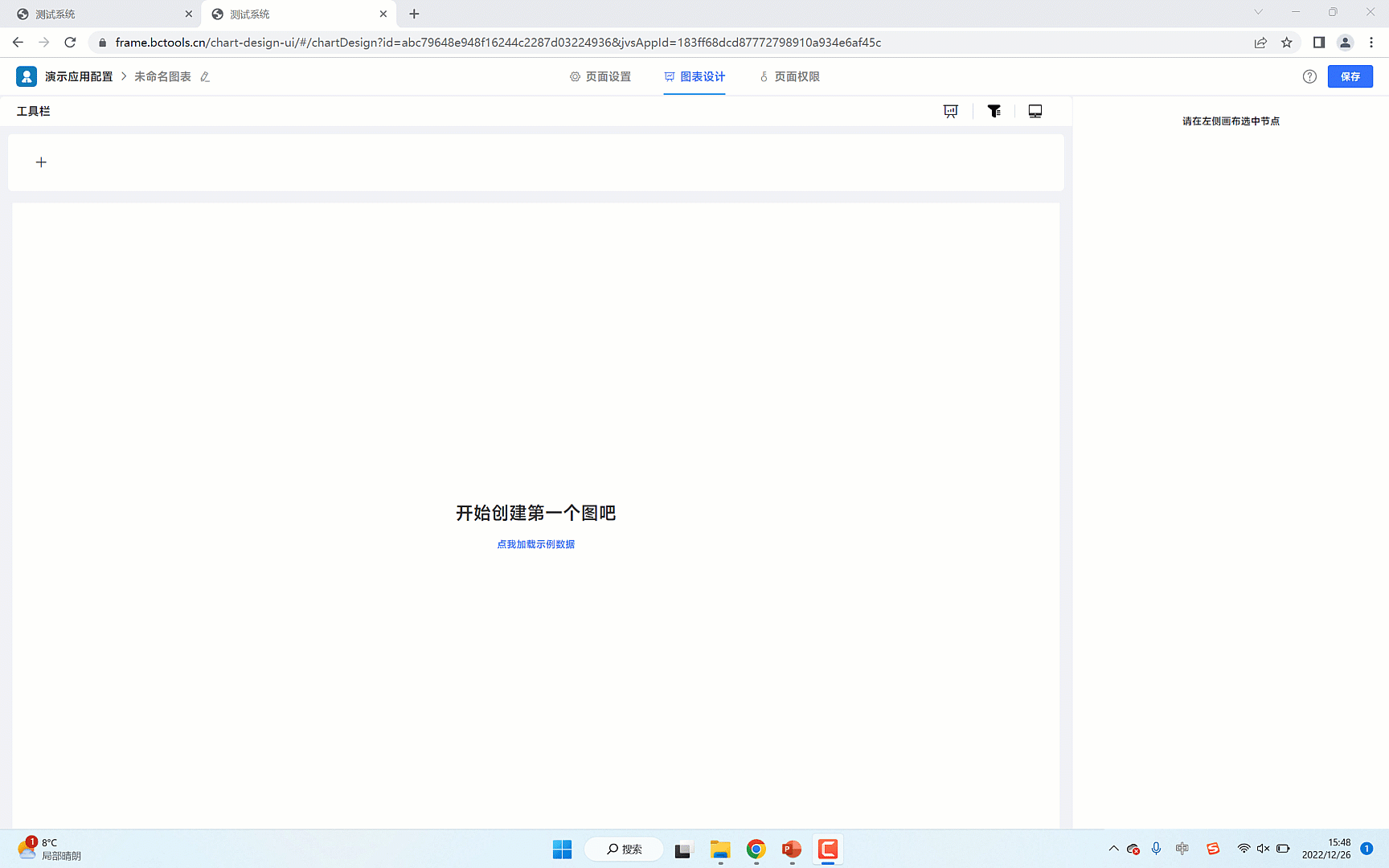Click the 保存 save button

click(x=1350, y=76)
